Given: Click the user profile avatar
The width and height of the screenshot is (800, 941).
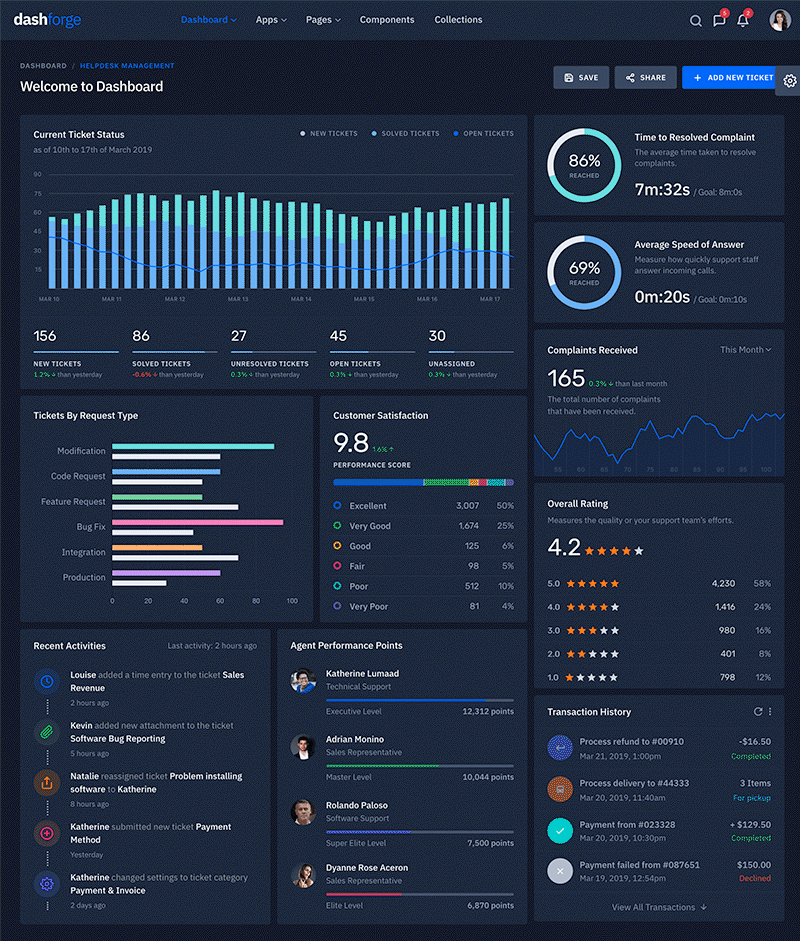Looking at the screenshot, I should tap(779, 20).
